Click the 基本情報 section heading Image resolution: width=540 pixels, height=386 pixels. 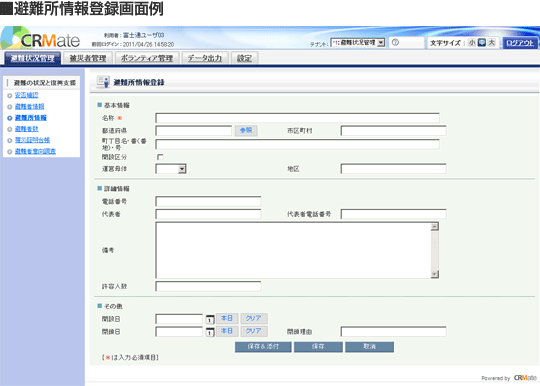click(117, 105)
